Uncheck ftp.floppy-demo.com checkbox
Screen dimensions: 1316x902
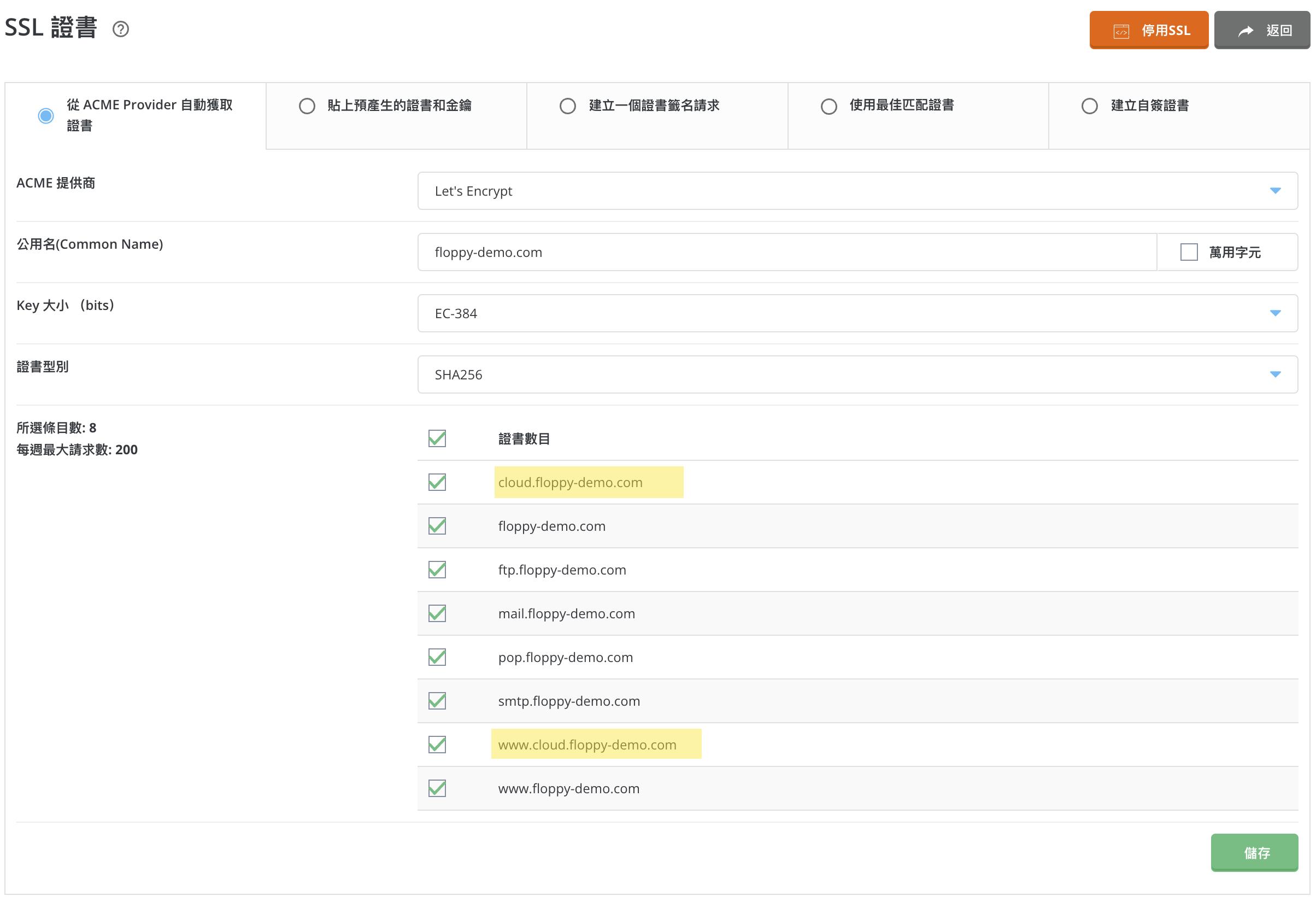[437, 570]
